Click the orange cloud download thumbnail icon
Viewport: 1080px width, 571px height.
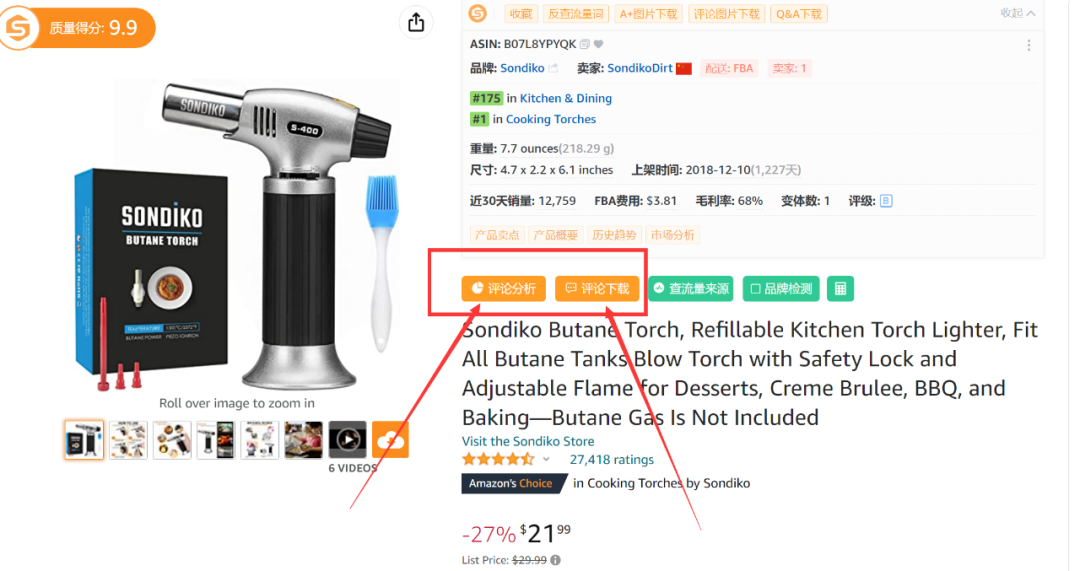click(x=391, y=439)
